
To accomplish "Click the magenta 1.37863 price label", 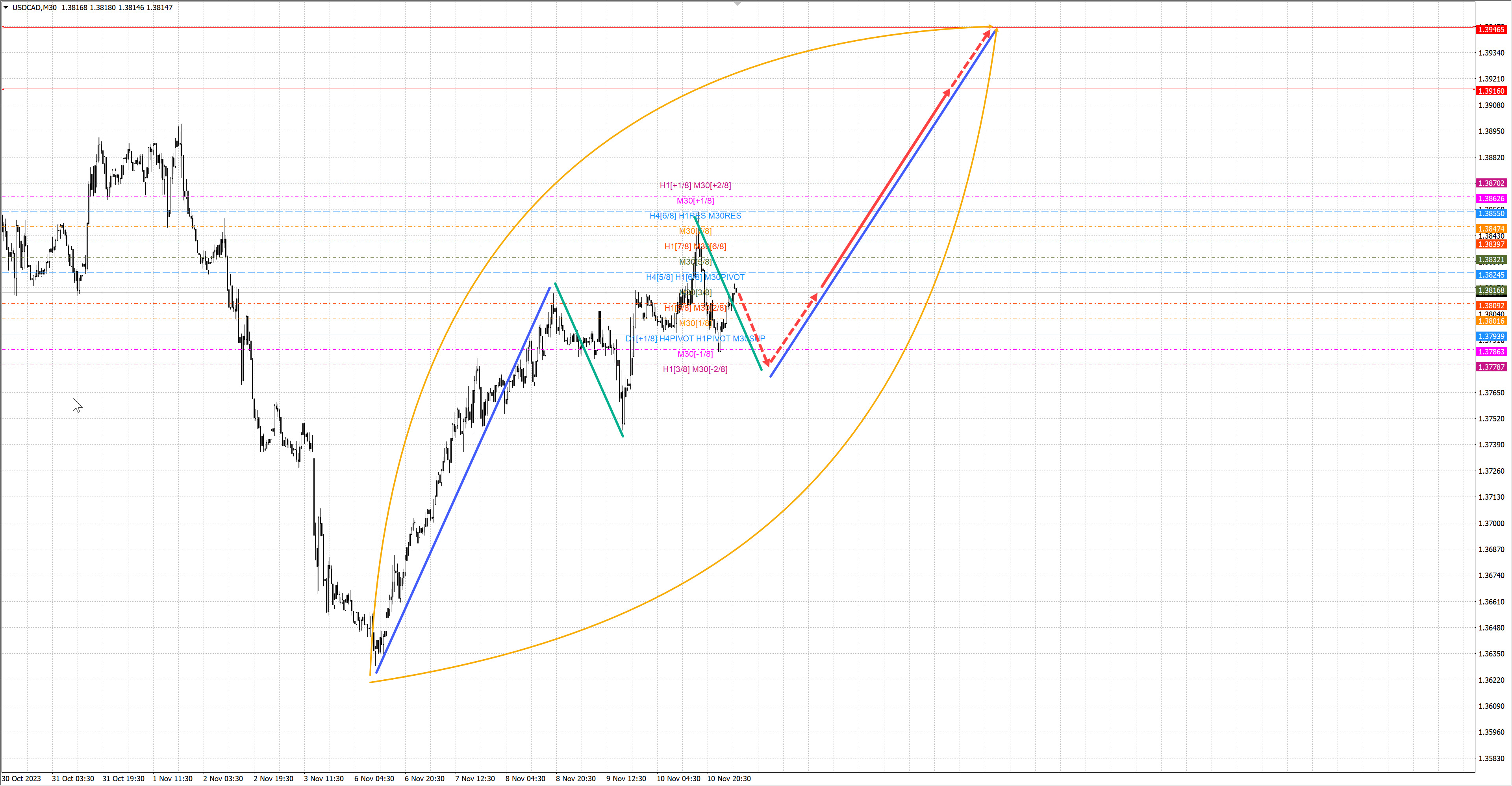I will coord(1491,352).
